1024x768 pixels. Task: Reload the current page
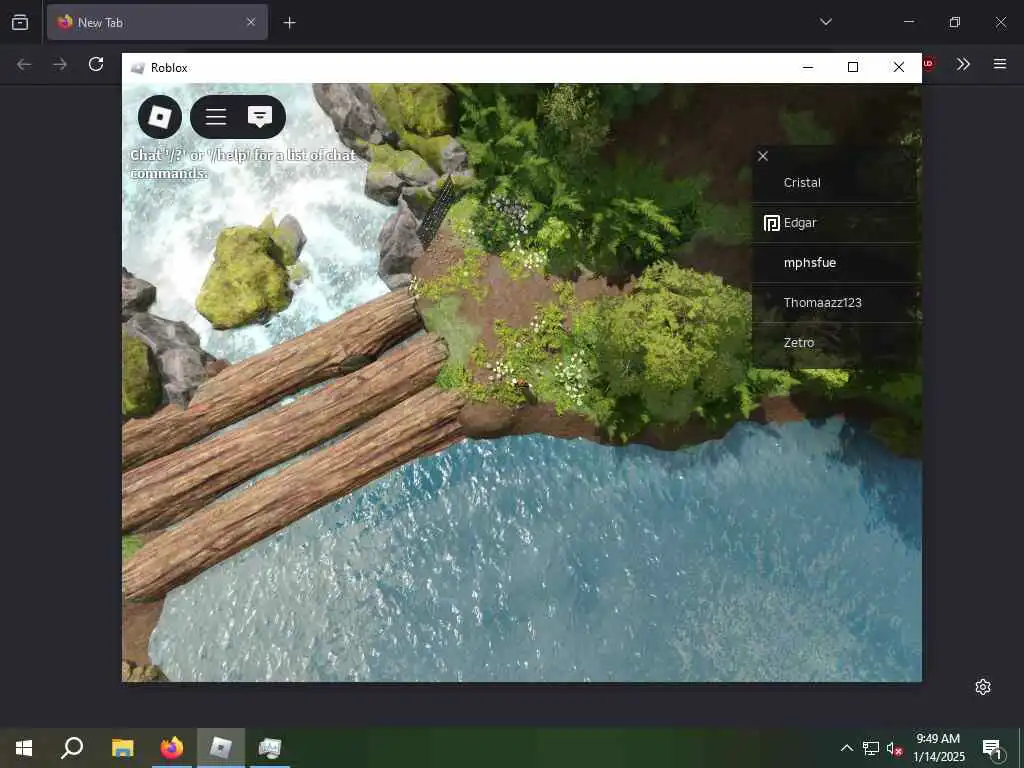pos(96,64)
